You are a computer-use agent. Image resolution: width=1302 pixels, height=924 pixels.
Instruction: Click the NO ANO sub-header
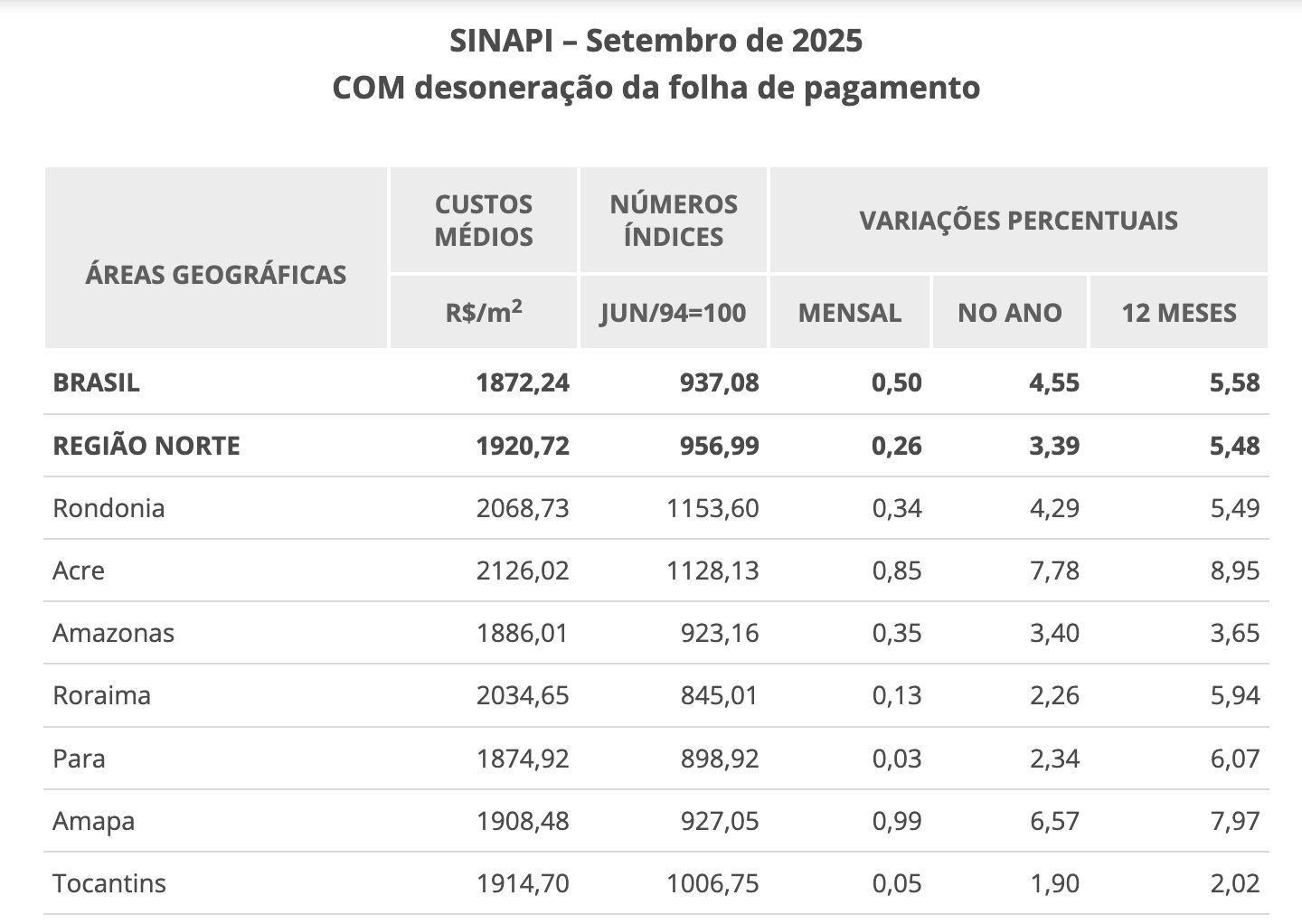point(1009,313)
